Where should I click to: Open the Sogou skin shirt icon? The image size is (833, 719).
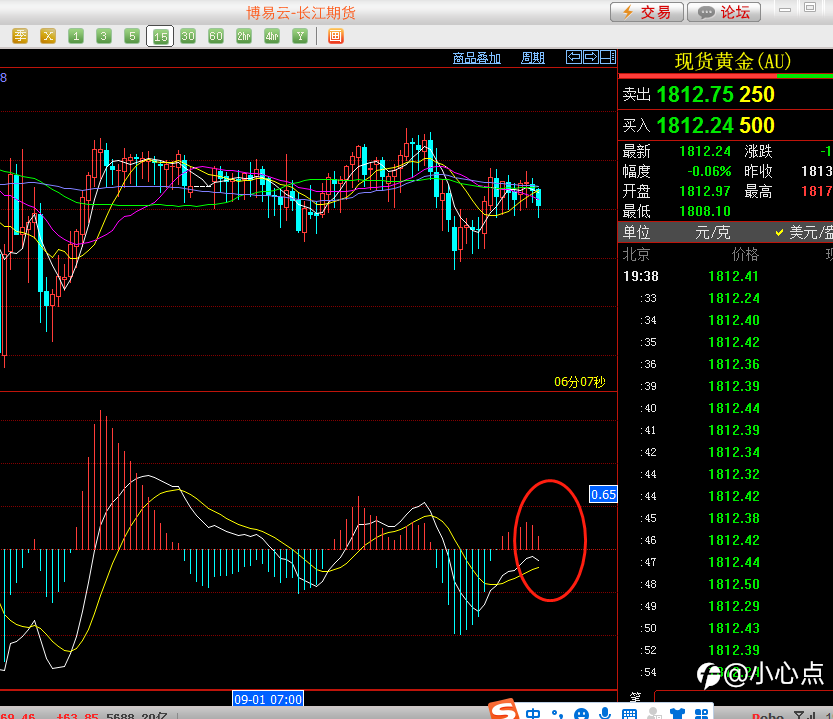(677, 714)
